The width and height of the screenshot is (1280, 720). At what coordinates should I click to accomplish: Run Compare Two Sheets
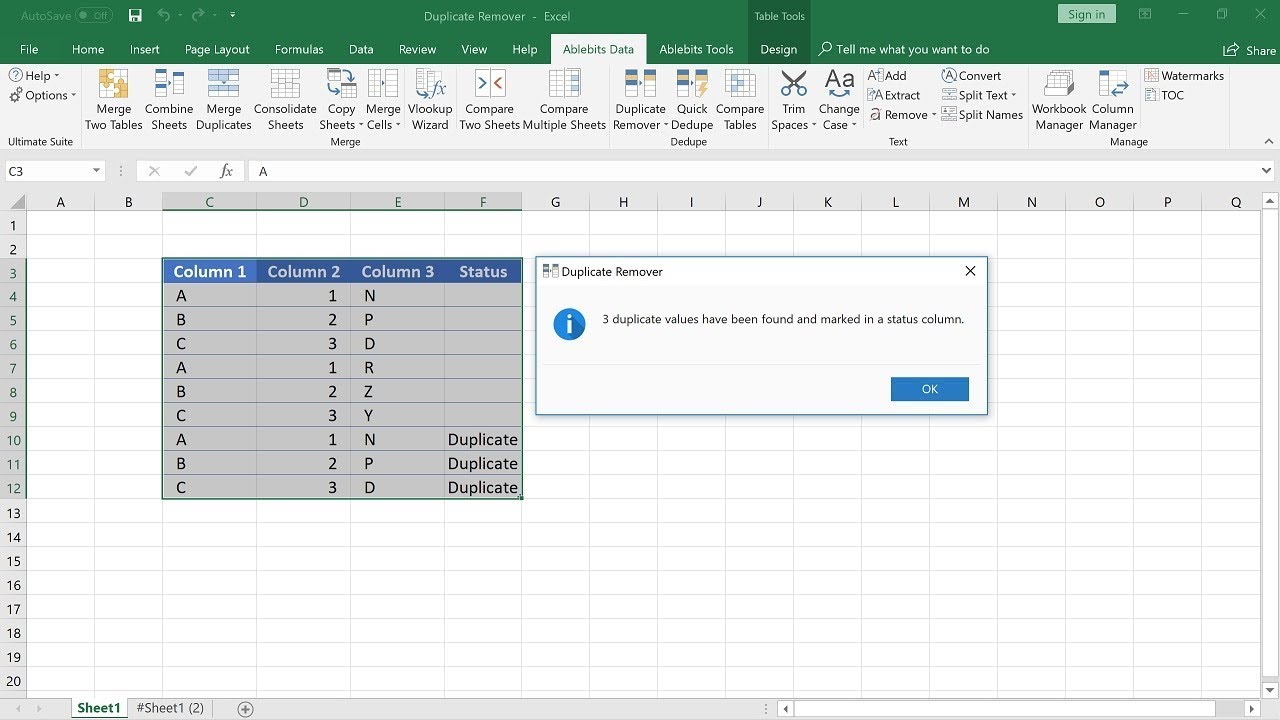(x=489, y=100)
